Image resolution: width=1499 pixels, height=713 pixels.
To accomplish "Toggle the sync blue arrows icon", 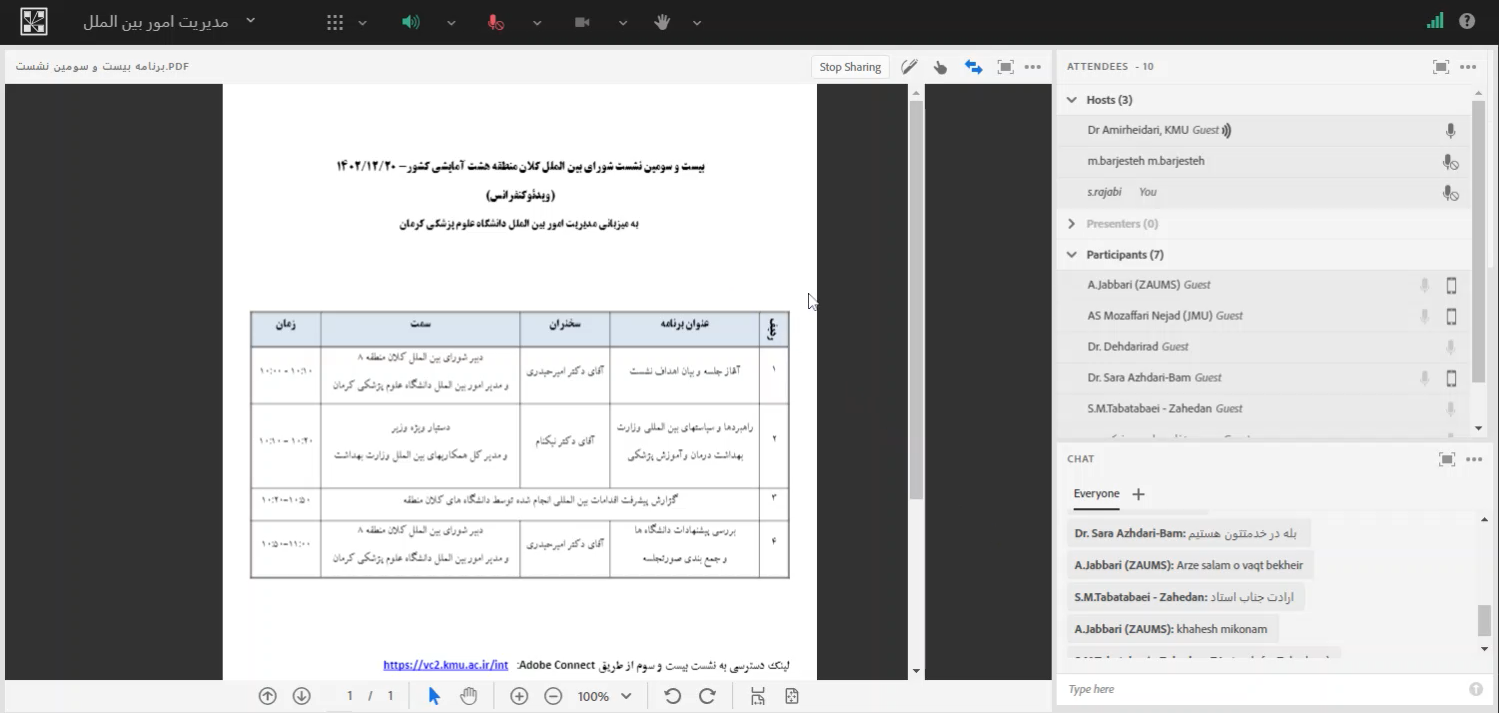I will coord(973,67).
